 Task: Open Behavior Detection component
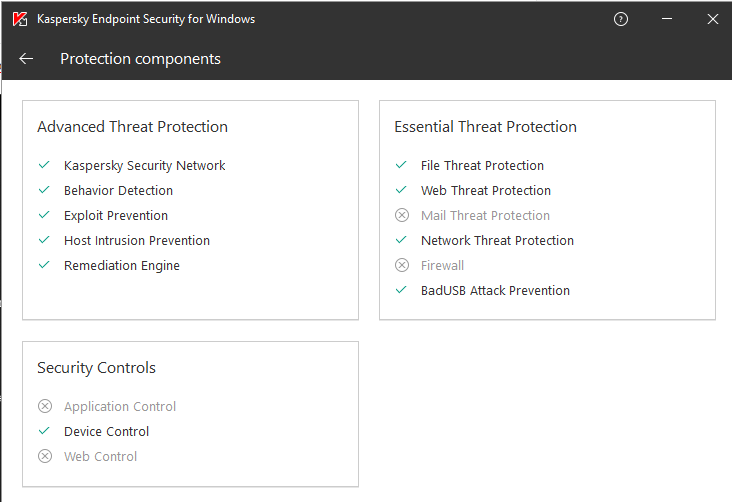pos(118,191)
